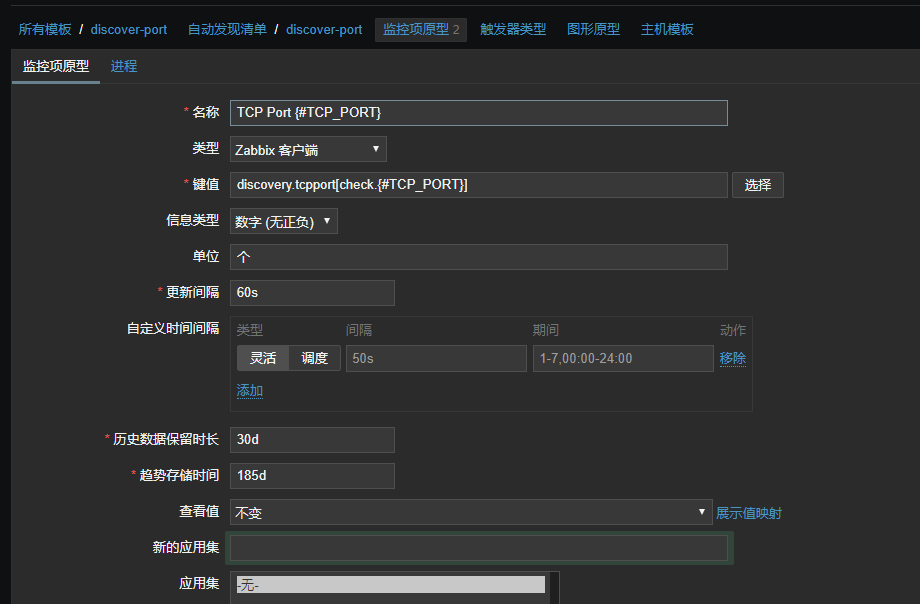Select the 灵活 interval type toggle
Viewport: 920px width, 604px height.
[x=263, y=358]
